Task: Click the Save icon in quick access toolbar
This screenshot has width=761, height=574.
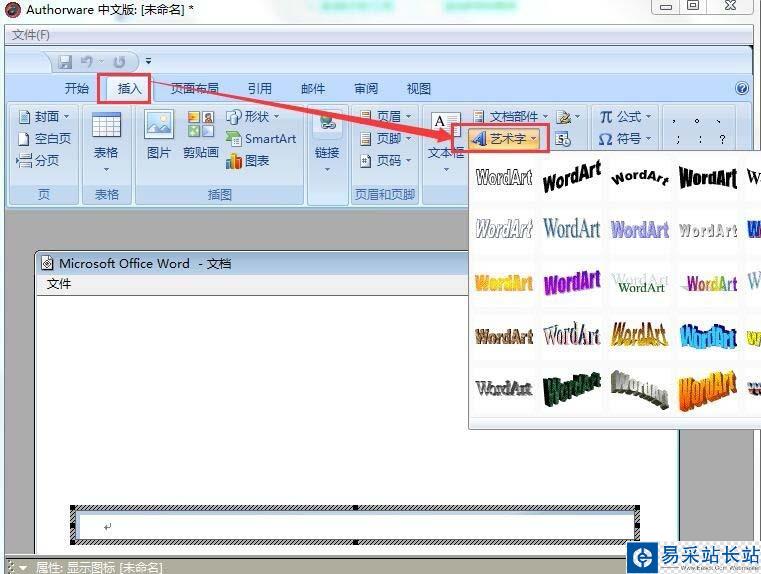Action: 65,62
